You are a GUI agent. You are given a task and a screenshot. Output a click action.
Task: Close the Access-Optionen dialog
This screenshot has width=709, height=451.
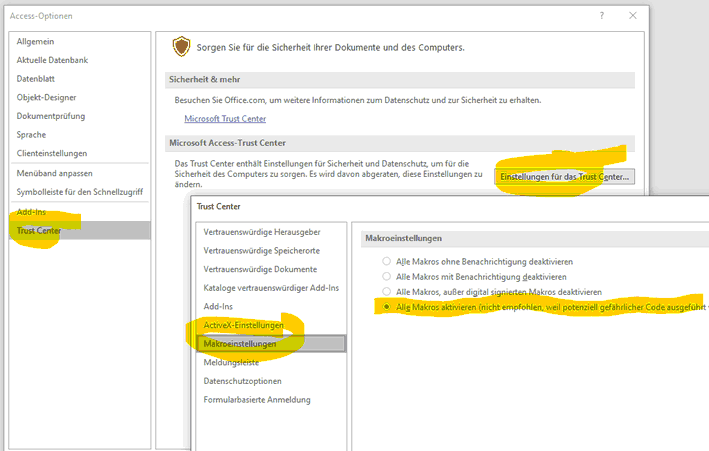633,15
